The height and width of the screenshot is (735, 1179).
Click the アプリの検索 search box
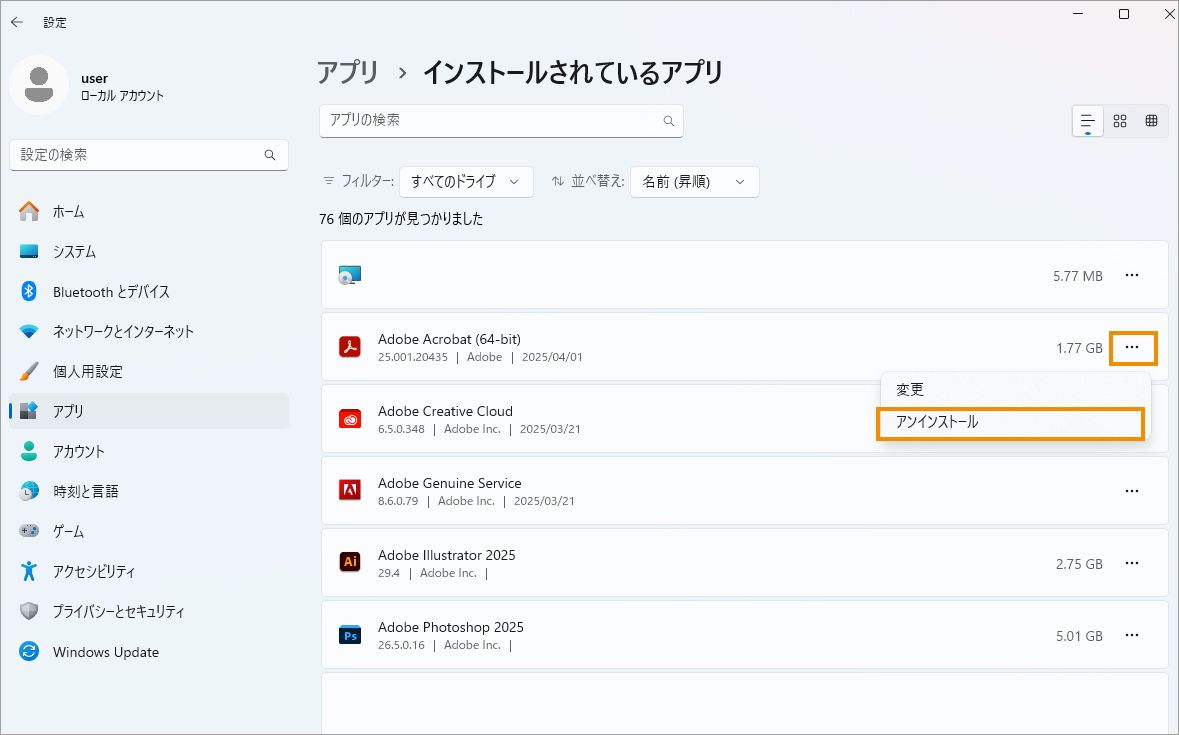coord(500,119)
